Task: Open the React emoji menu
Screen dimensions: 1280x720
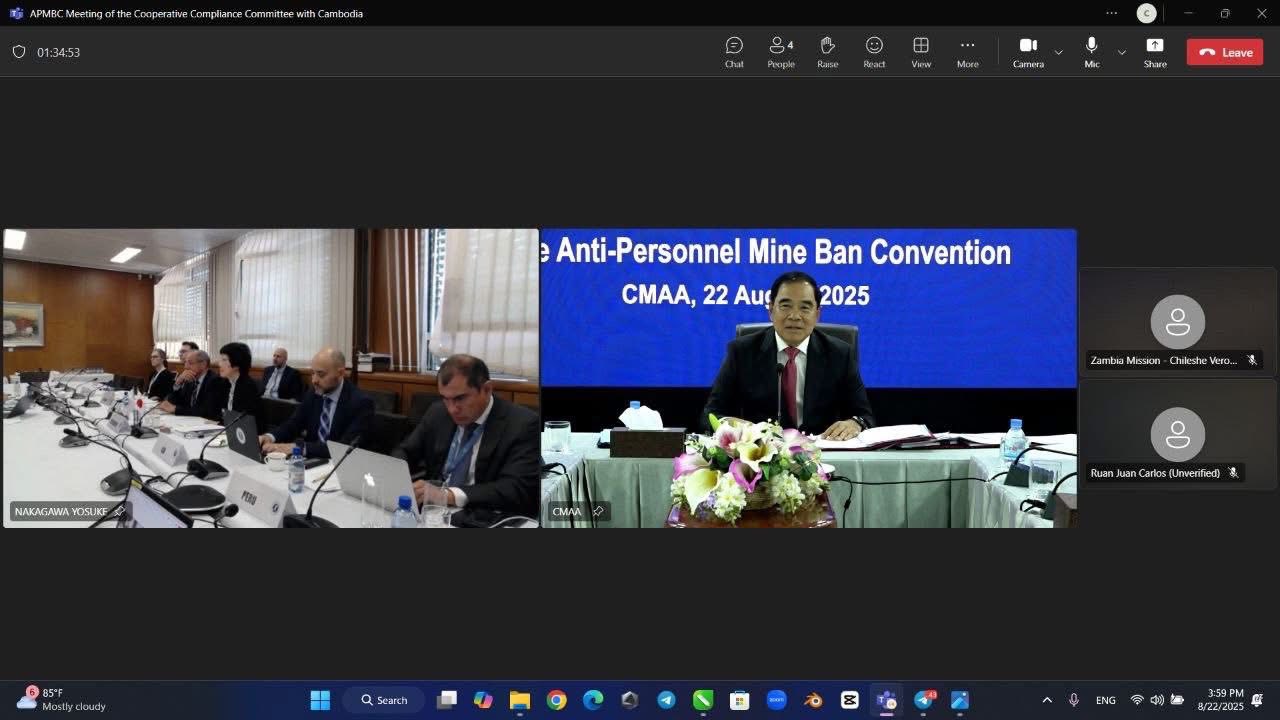Action: pyautogui.click(x=874, y=52)
